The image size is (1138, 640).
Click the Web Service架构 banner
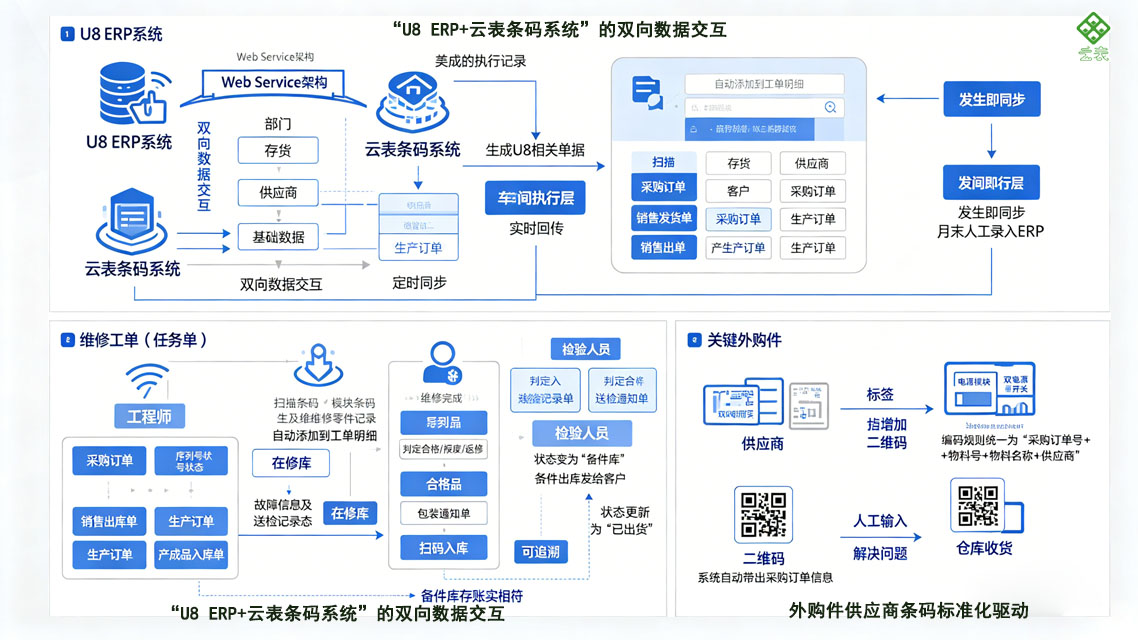click(x=274, y=83)
